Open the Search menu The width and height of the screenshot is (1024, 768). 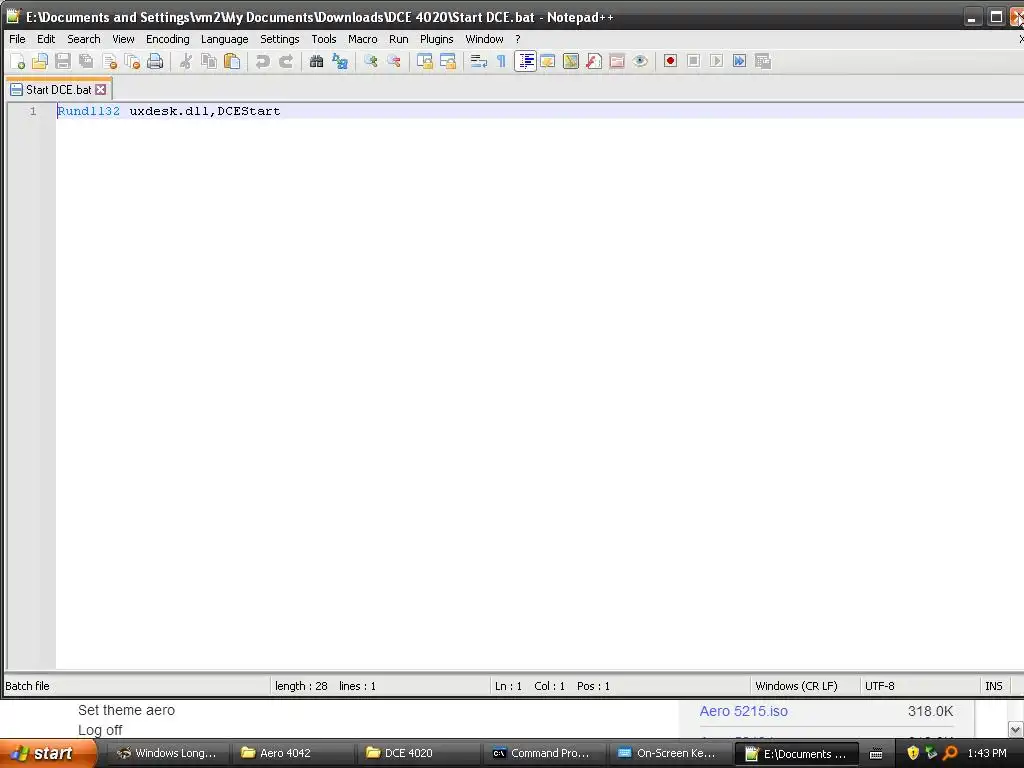coord(84,39)
